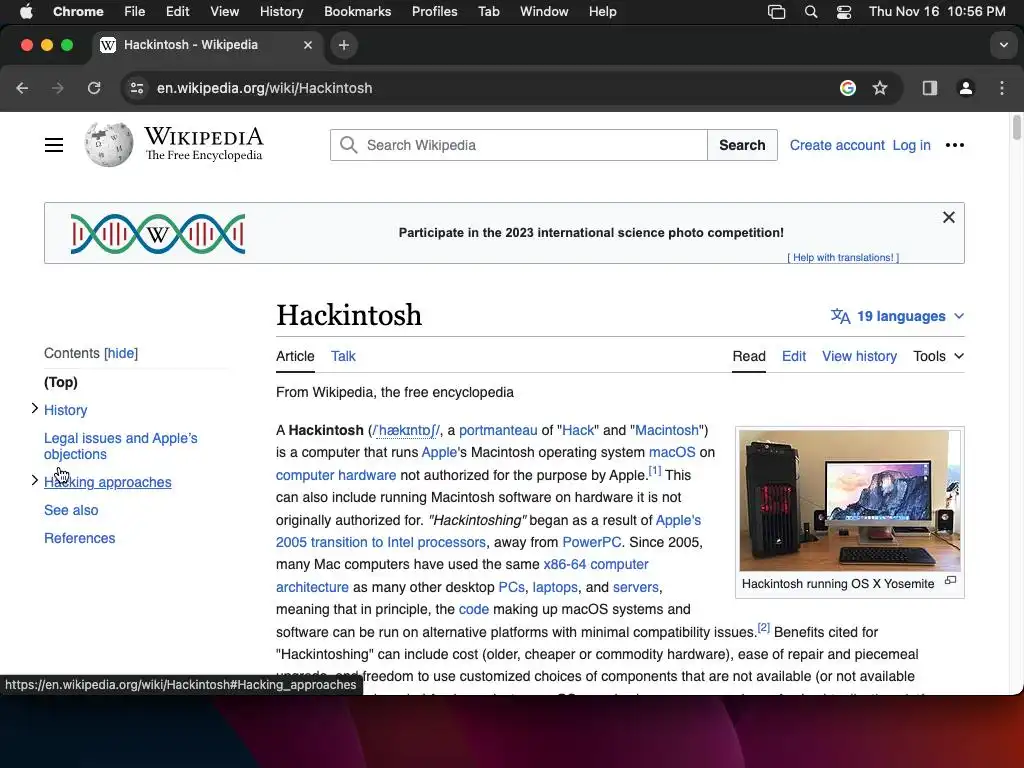Go back with Chrome back arrow
Image resolution: width=1024 pixels, height=768 pixels.
[x=22, y=88]
